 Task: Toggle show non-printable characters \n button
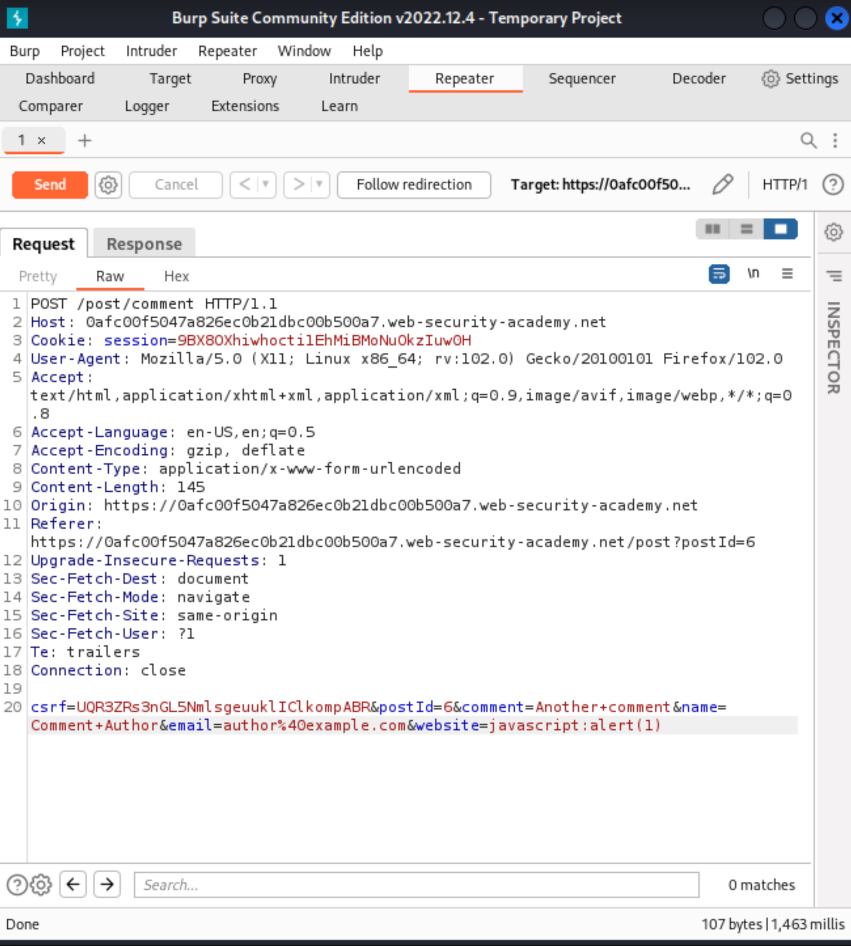[x=753, y=274]
